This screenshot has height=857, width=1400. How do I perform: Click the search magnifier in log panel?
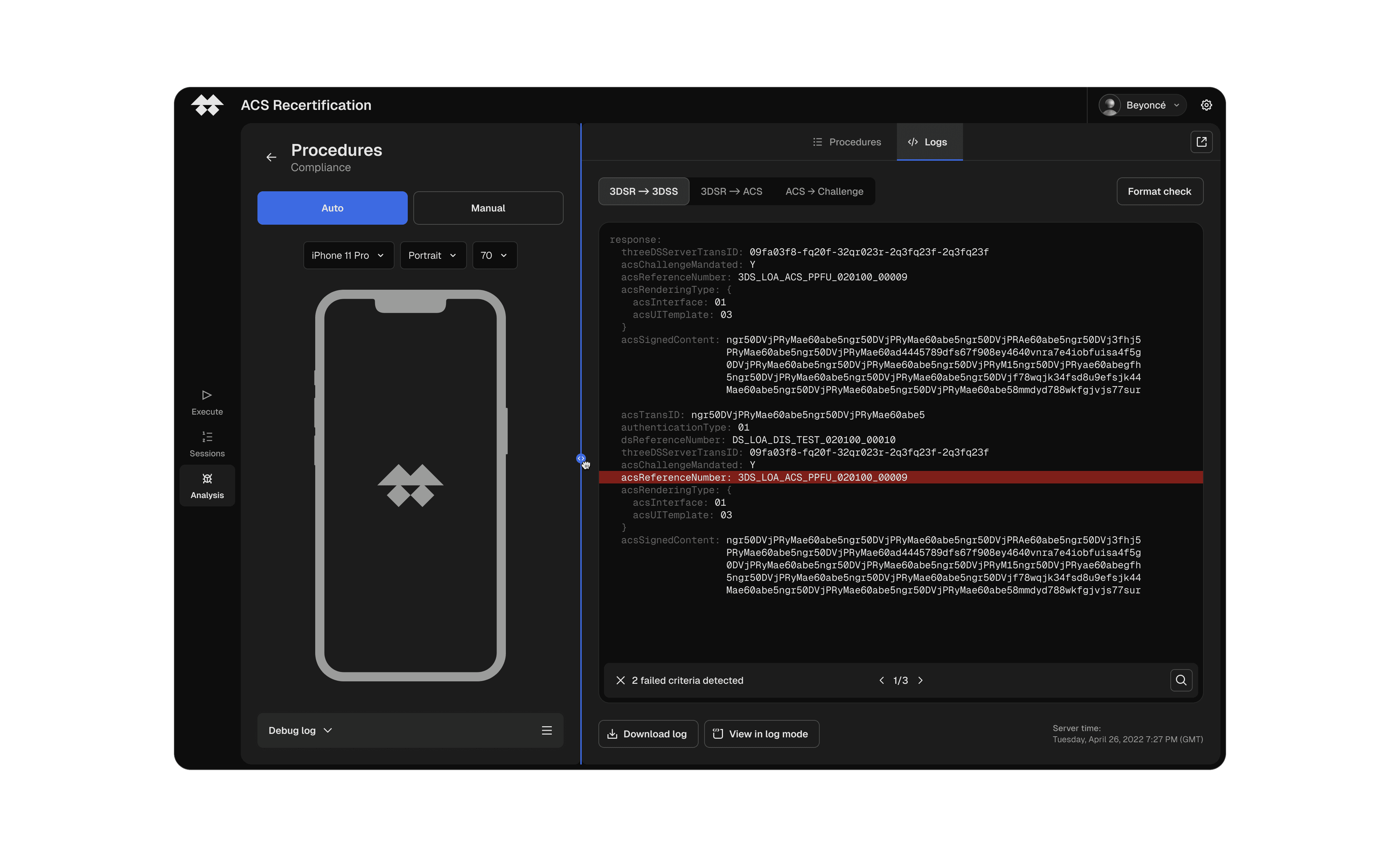[x=1181, y=680]
